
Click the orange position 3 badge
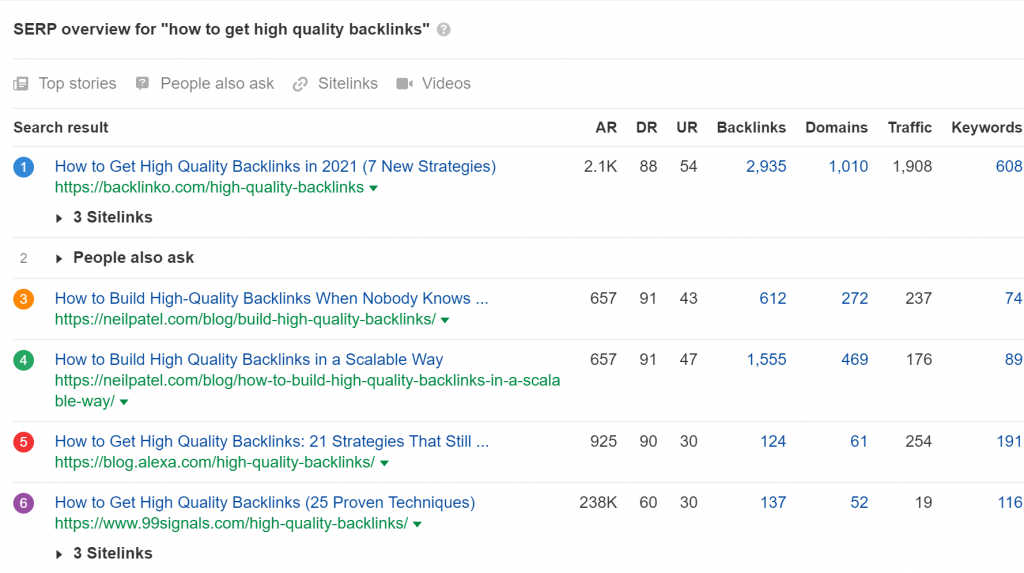pyautogui.click(x=24, y=299)
